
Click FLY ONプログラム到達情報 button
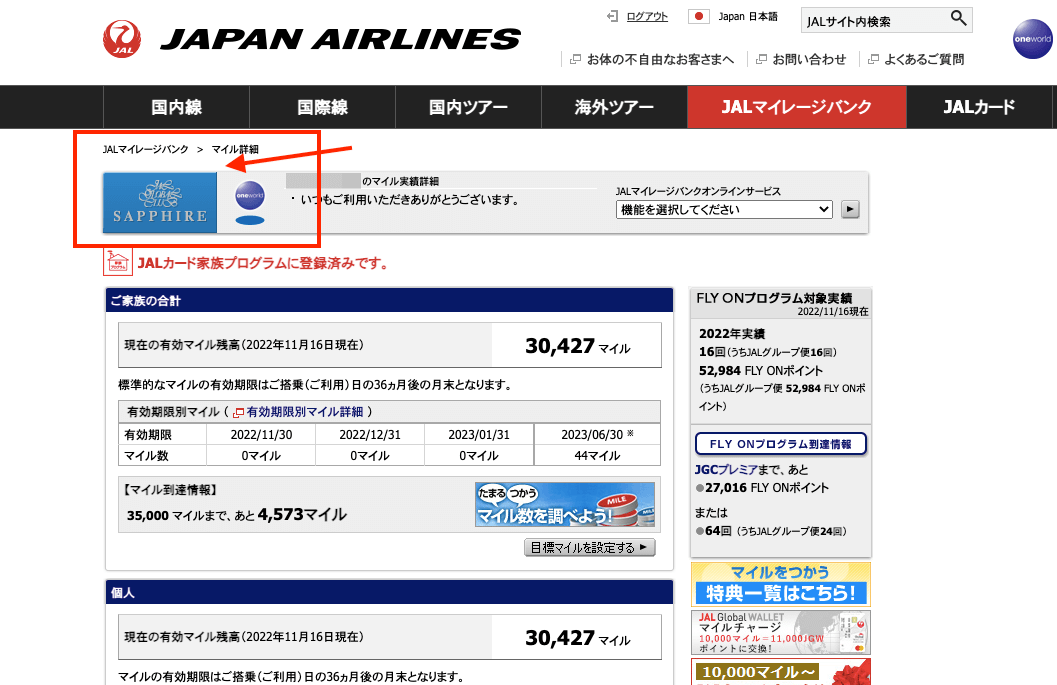(x=781, y=444)
